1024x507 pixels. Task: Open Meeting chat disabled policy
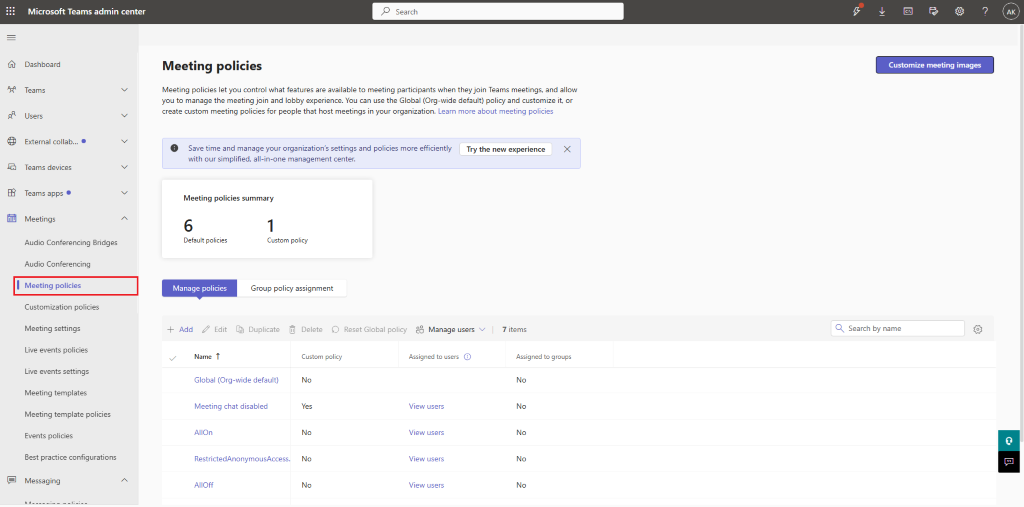(x=231, y=406)
